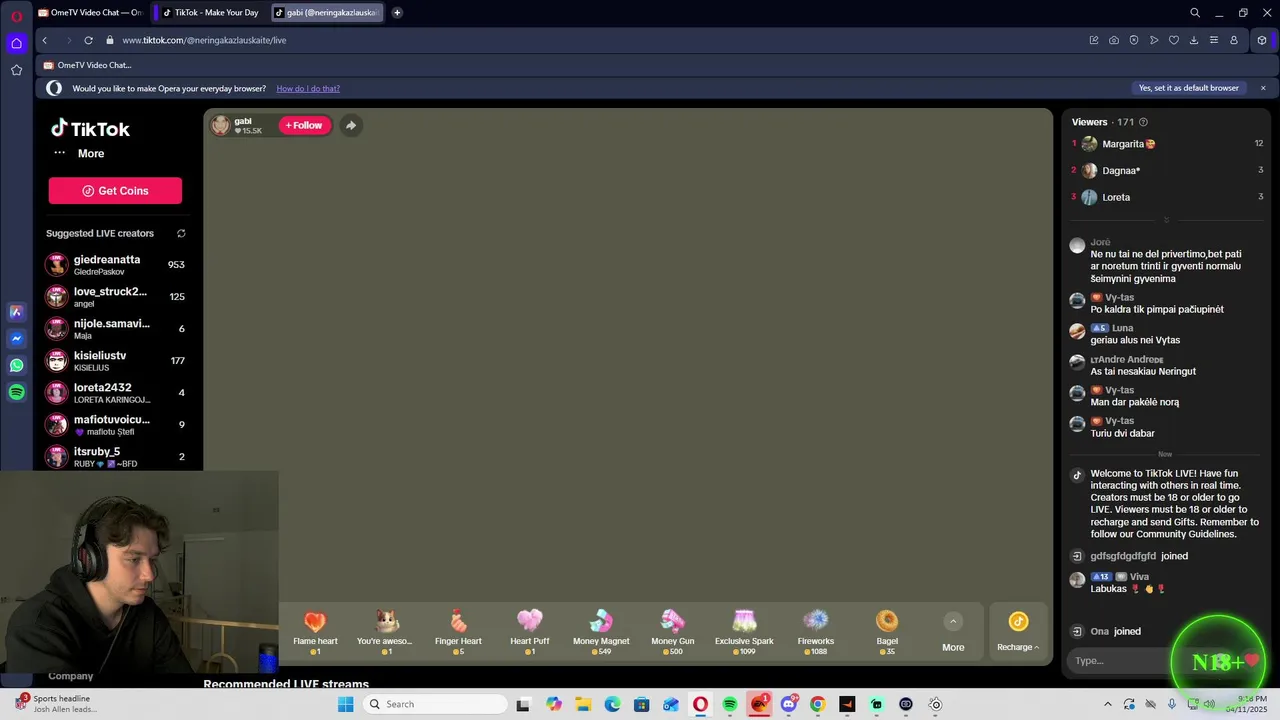1280x720 pixels.
Task: Open loreta2432 live stream
Action: point(116,392)
